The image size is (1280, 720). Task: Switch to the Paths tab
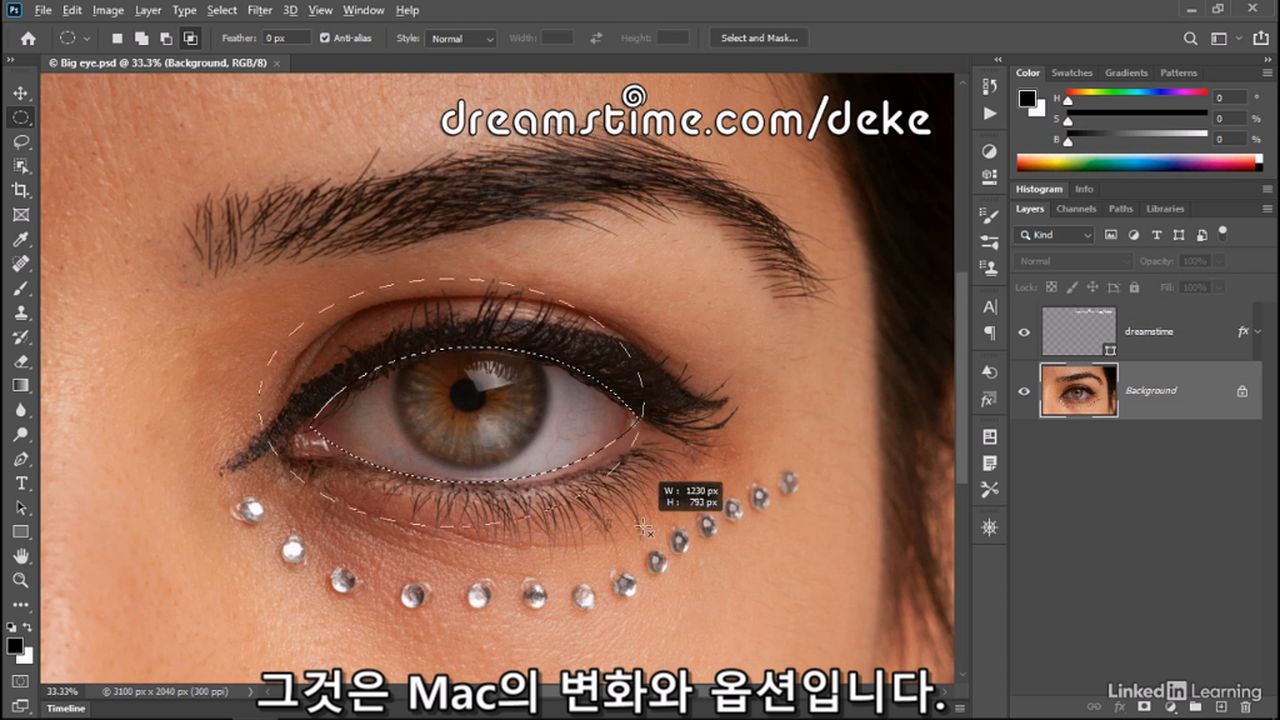click(1121, 209)
